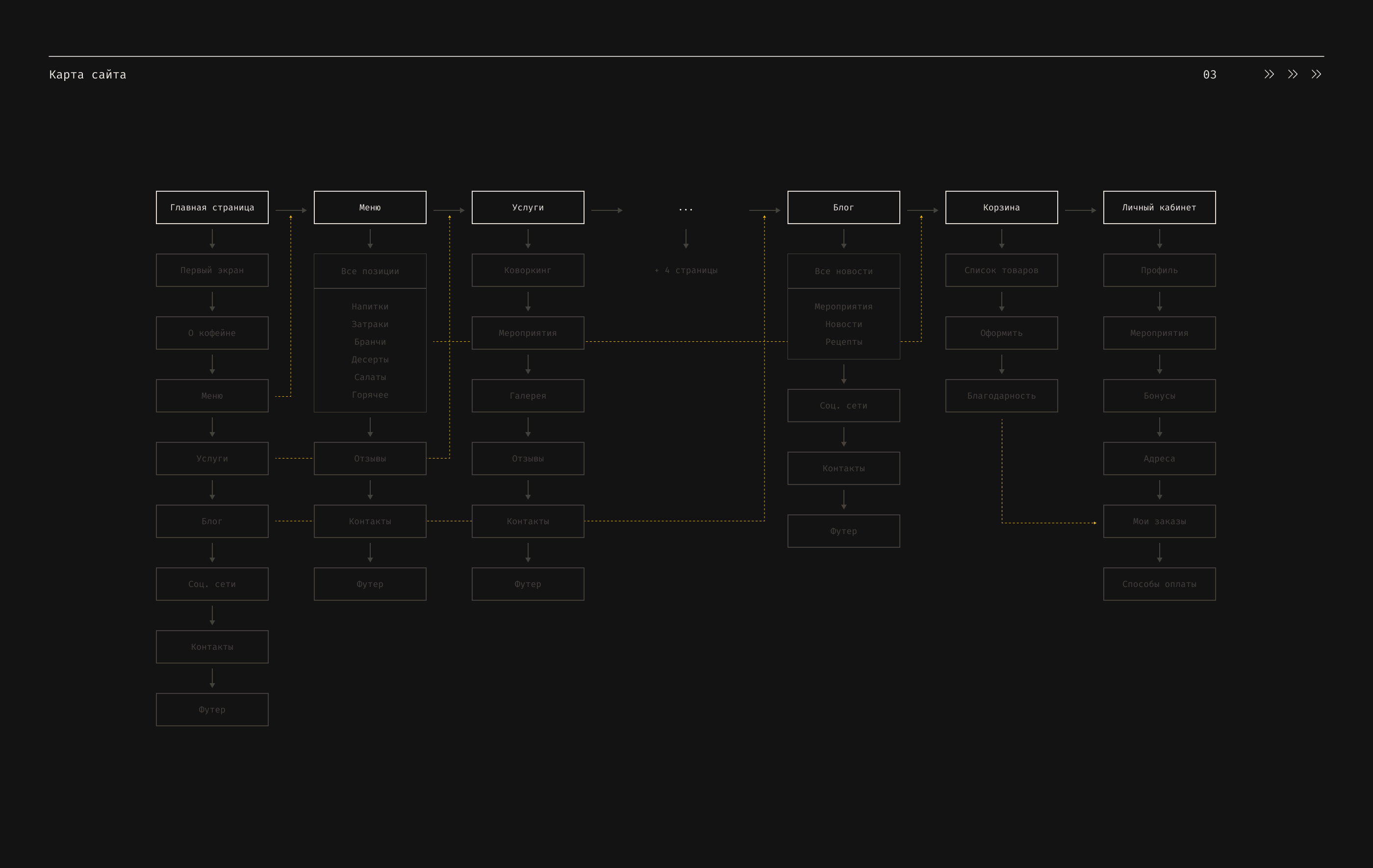Click the middle double-chevron icon in header

1293,74
